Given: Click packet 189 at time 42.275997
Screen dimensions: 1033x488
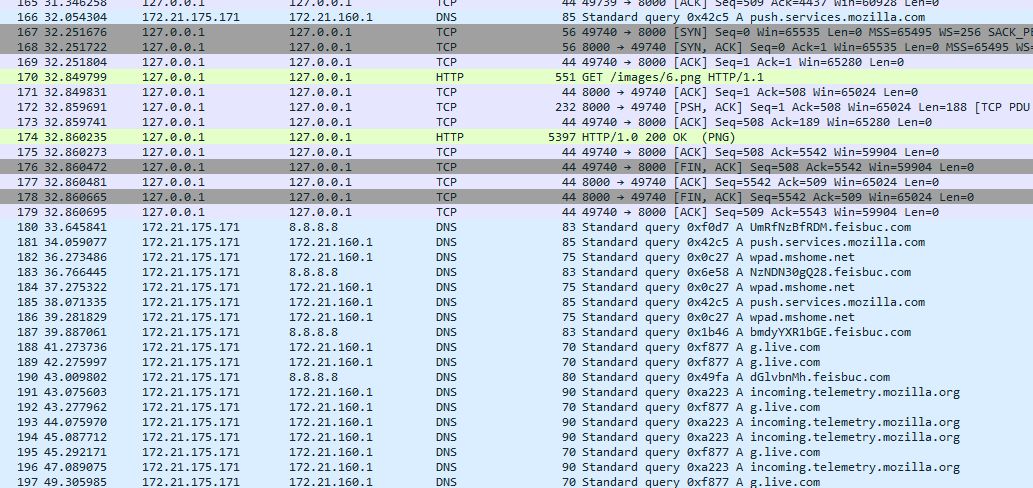Looking at the screenshot, I should pos(516,362).
